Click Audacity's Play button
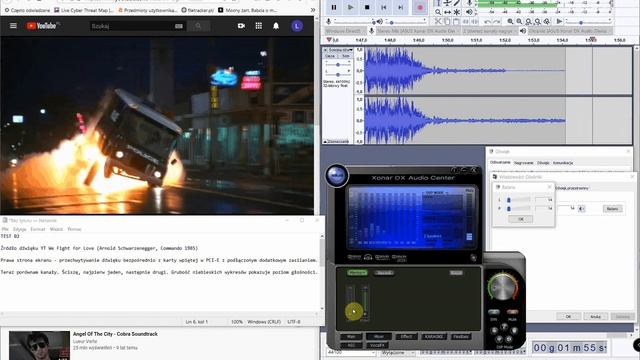Image resolution: width=640 pixels, height=360 pixels. 350,7
